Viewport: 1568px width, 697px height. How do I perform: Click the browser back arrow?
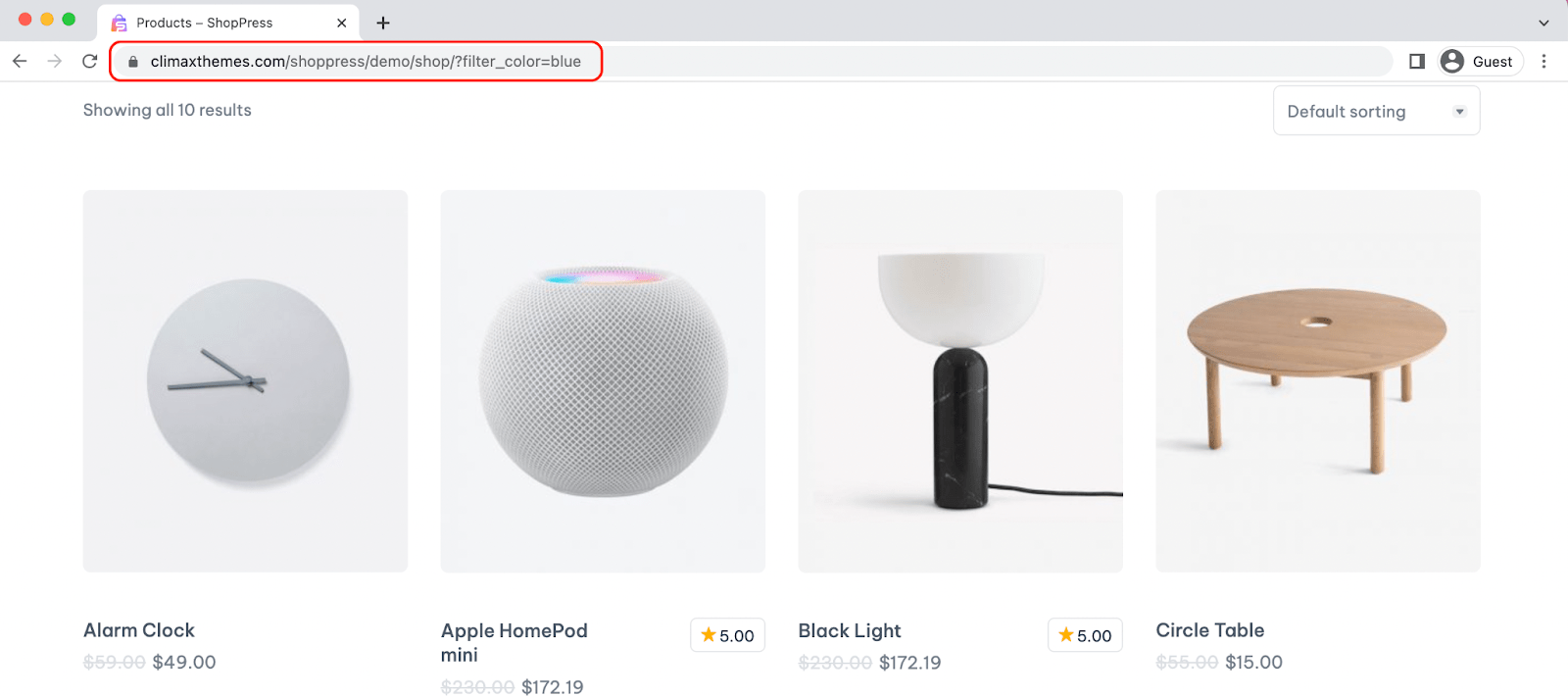20,61
